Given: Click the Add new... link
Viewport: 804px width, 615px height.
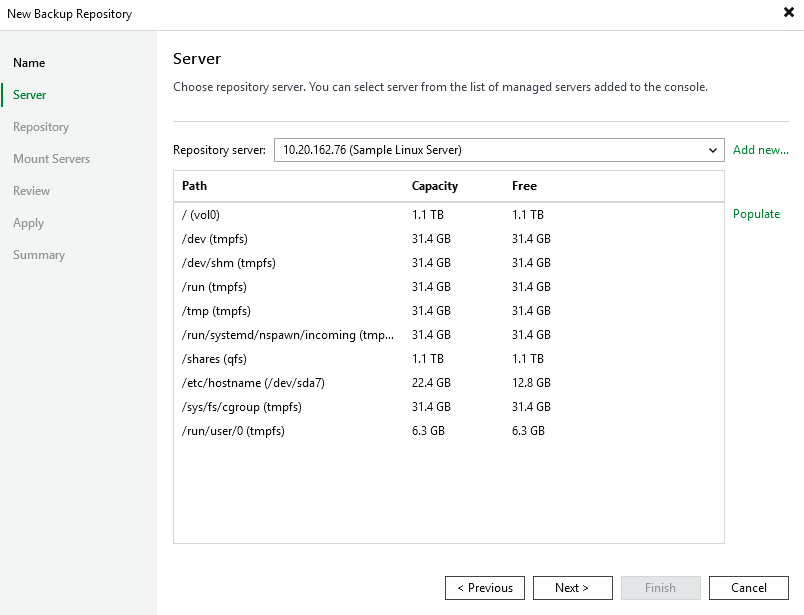Looking at the screenshot, I should click(760, 150).
